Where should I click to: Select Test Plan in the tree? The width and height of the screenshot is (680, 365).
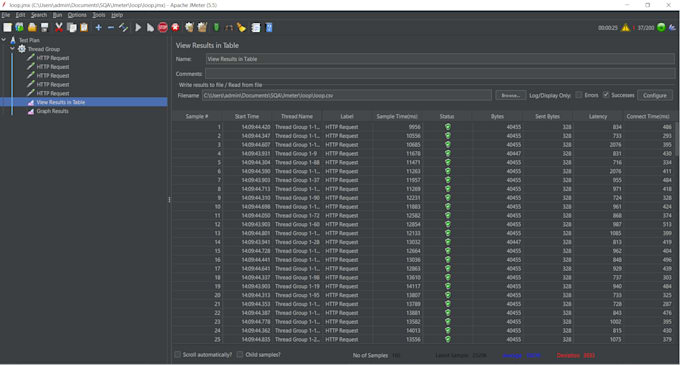(x=29, y=40)
